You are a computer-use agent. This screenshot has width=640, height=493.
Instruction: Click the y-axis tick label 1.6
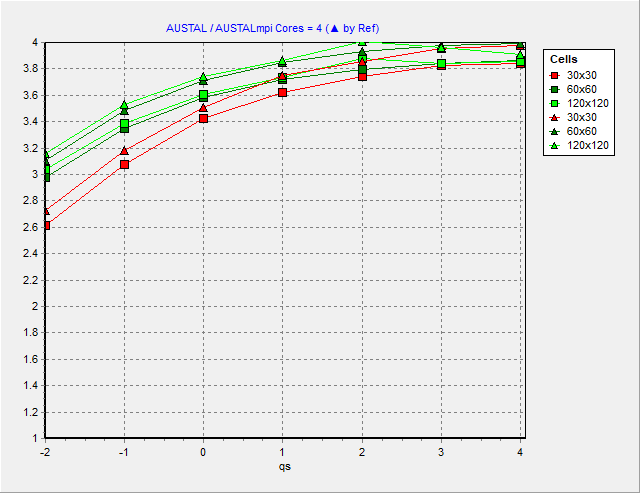(31, 359)
